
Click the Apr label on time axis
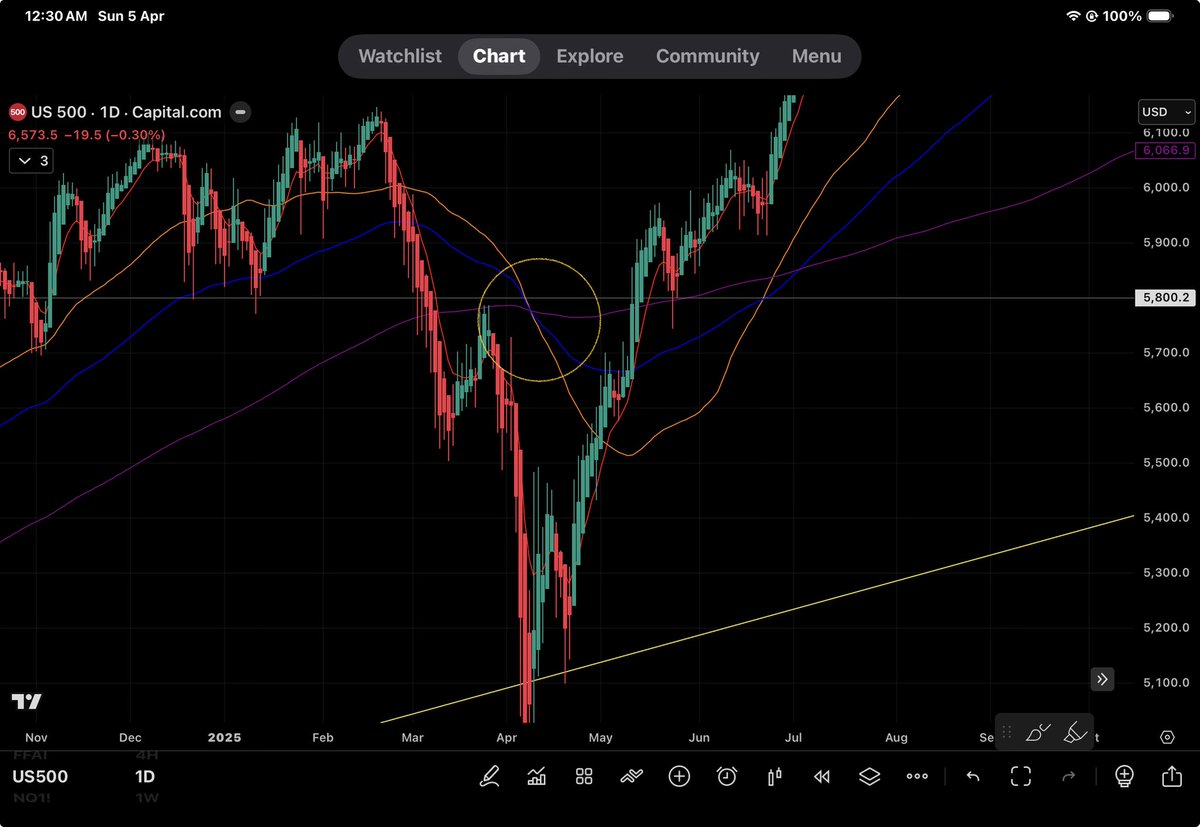point(506,738)
